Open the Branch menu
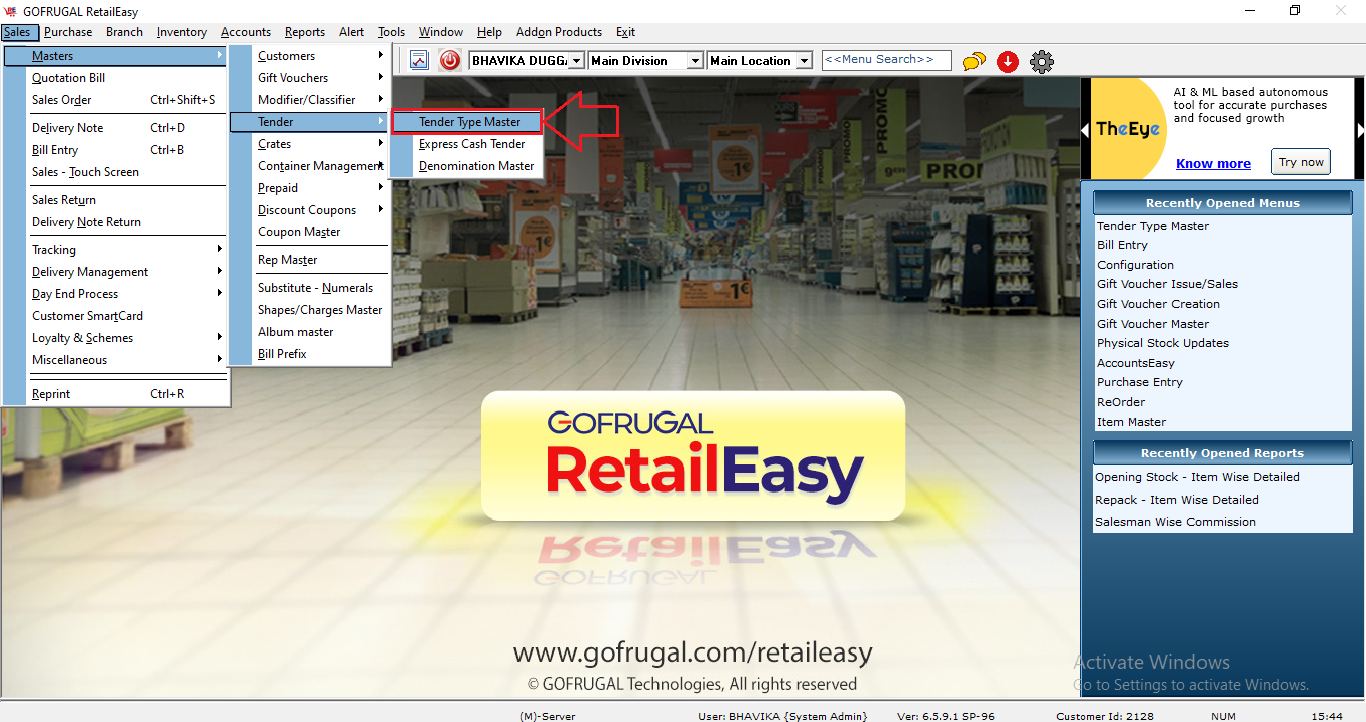 point(124,32)
